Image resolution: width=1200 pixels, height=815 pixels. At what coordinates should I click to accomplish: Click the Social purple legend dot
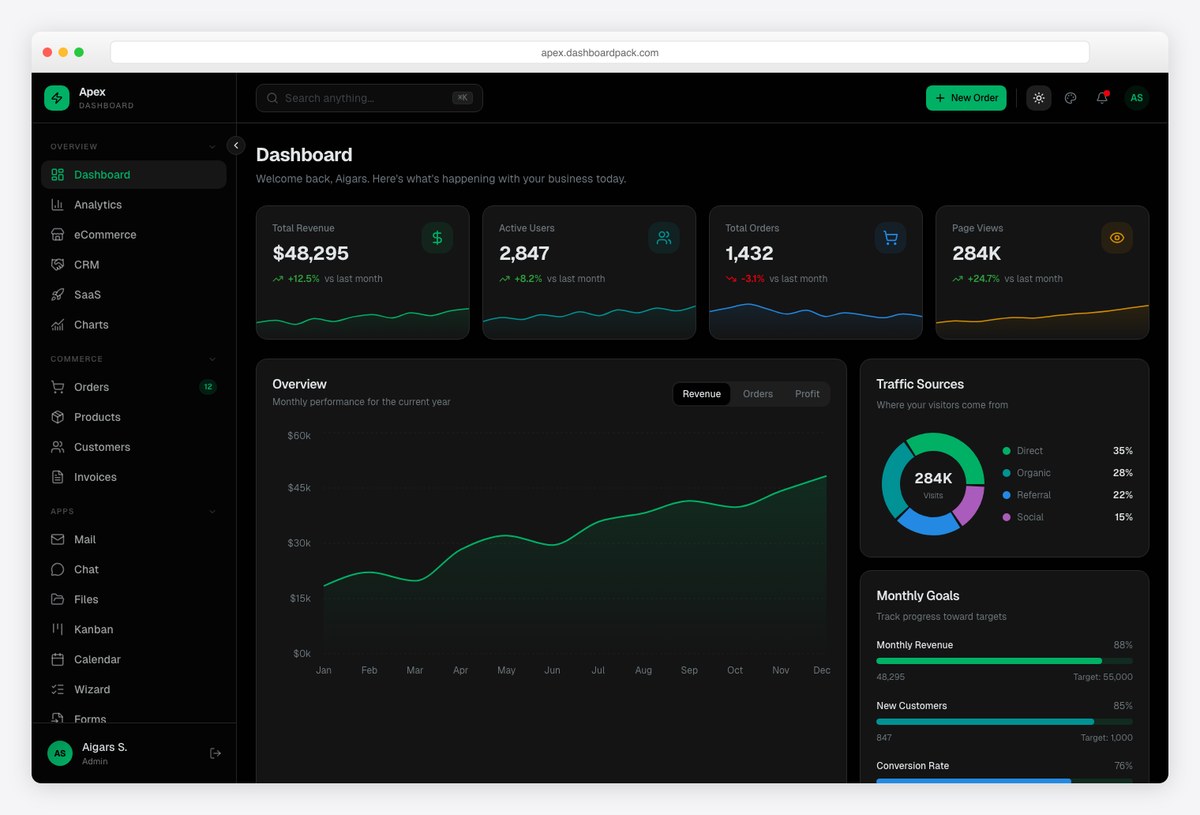[1006, 517]
